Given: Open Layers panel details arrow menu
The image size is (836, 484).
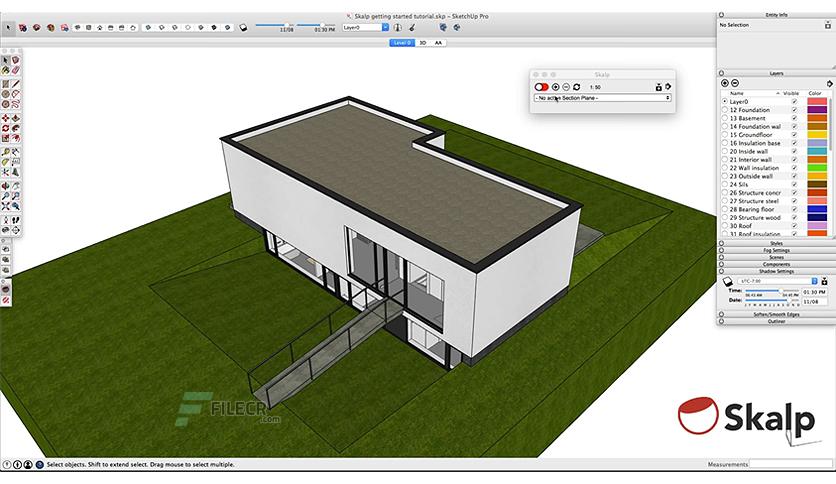Looking at the screenshot, I should 829,84.
